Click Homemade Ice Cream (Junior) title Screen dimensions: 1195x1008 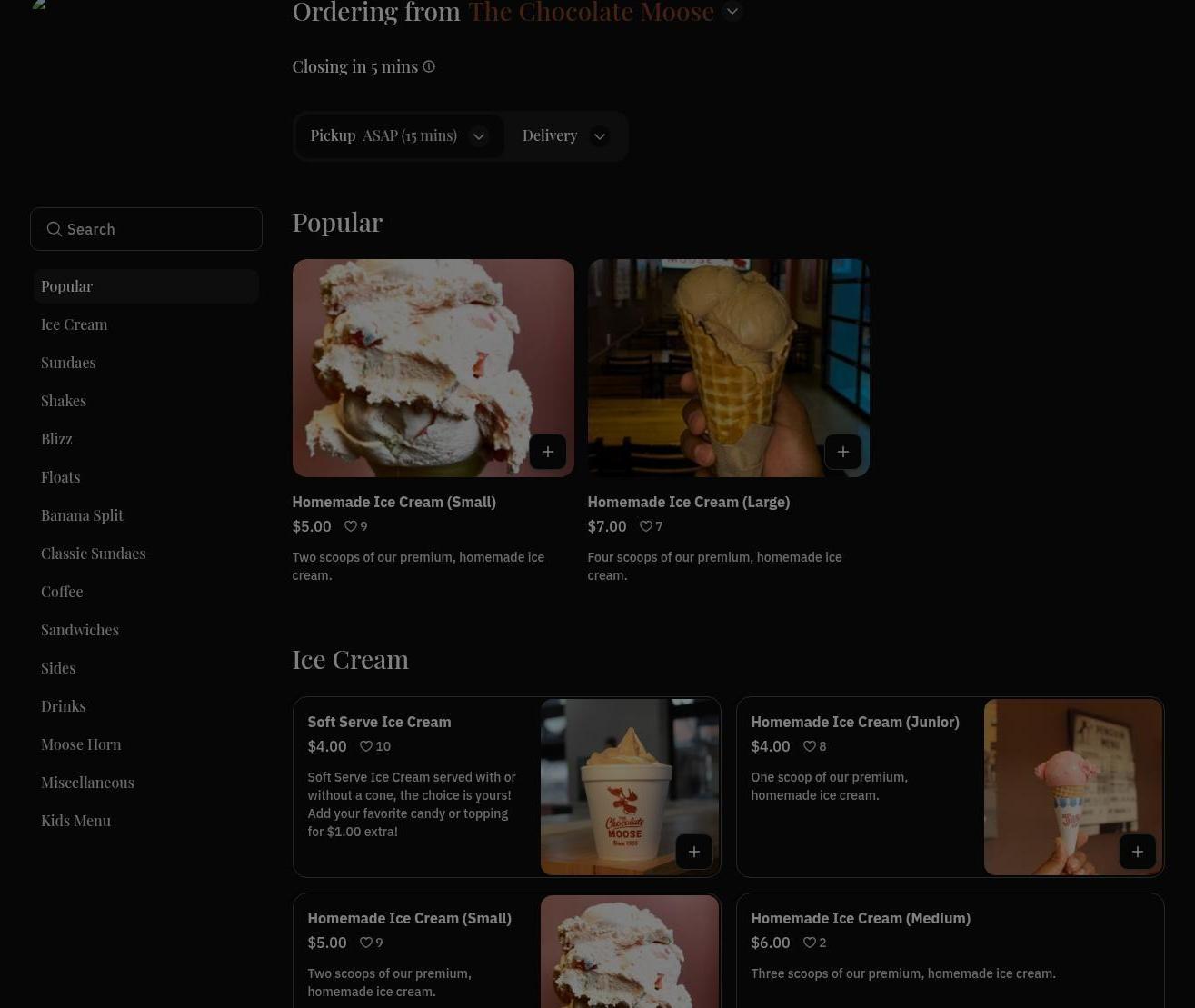855,722
